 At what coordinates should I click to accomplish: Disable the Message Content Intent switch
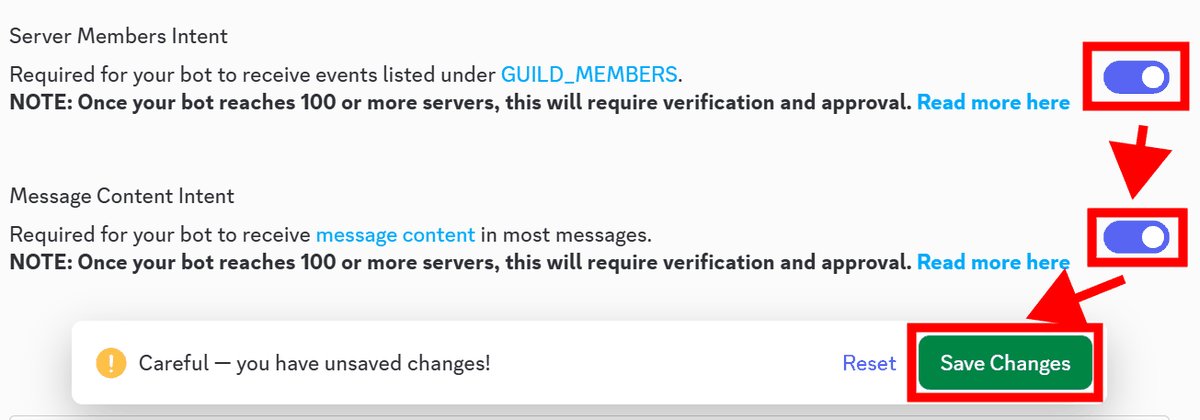[x=1135, y=237]
